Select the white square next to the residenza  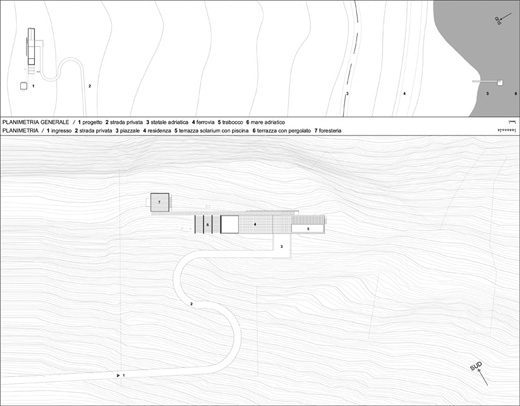[230, 224]
